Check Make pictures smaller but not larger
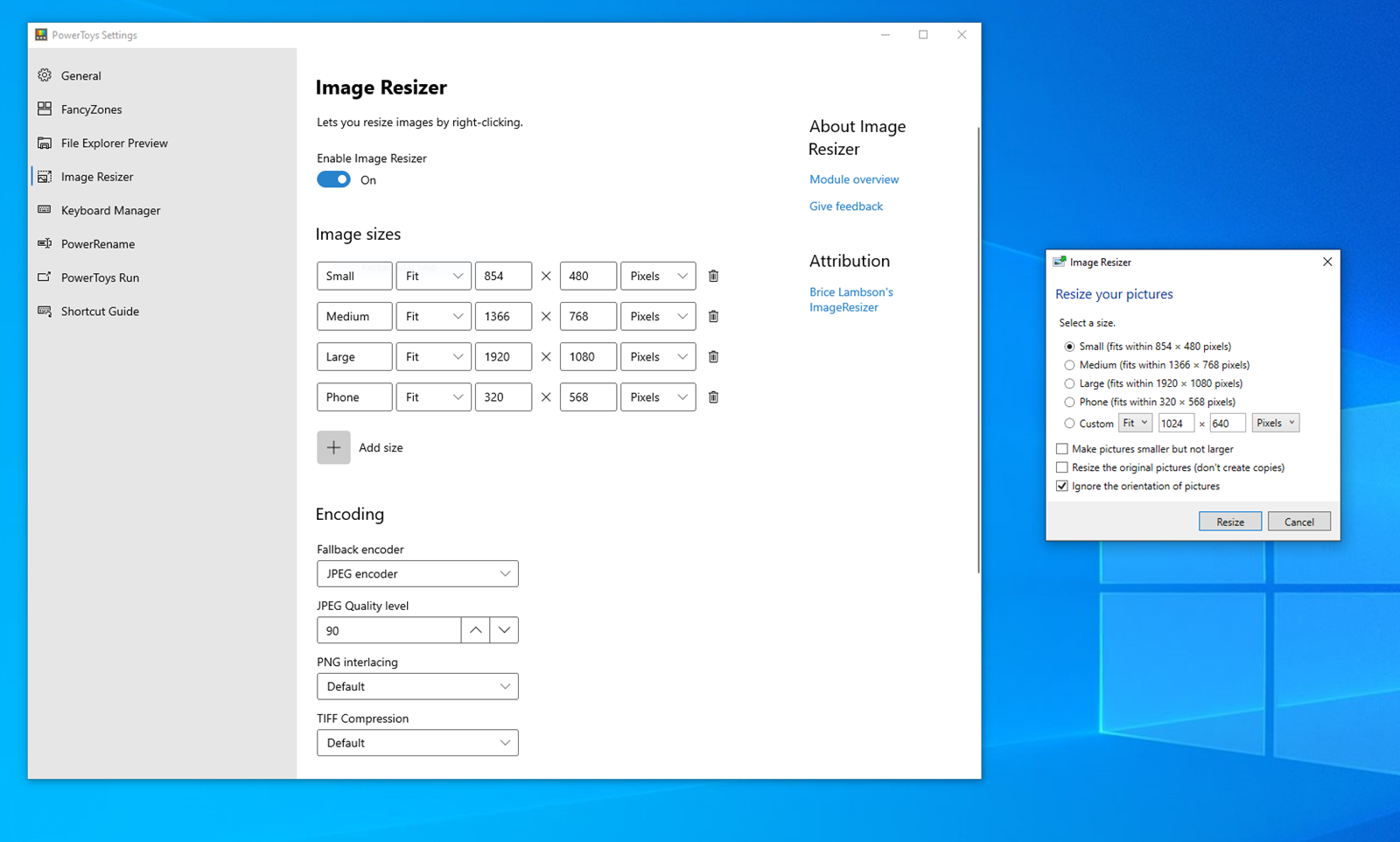The height and width of the screenshot is (842, 1400). pos(1062,449)
